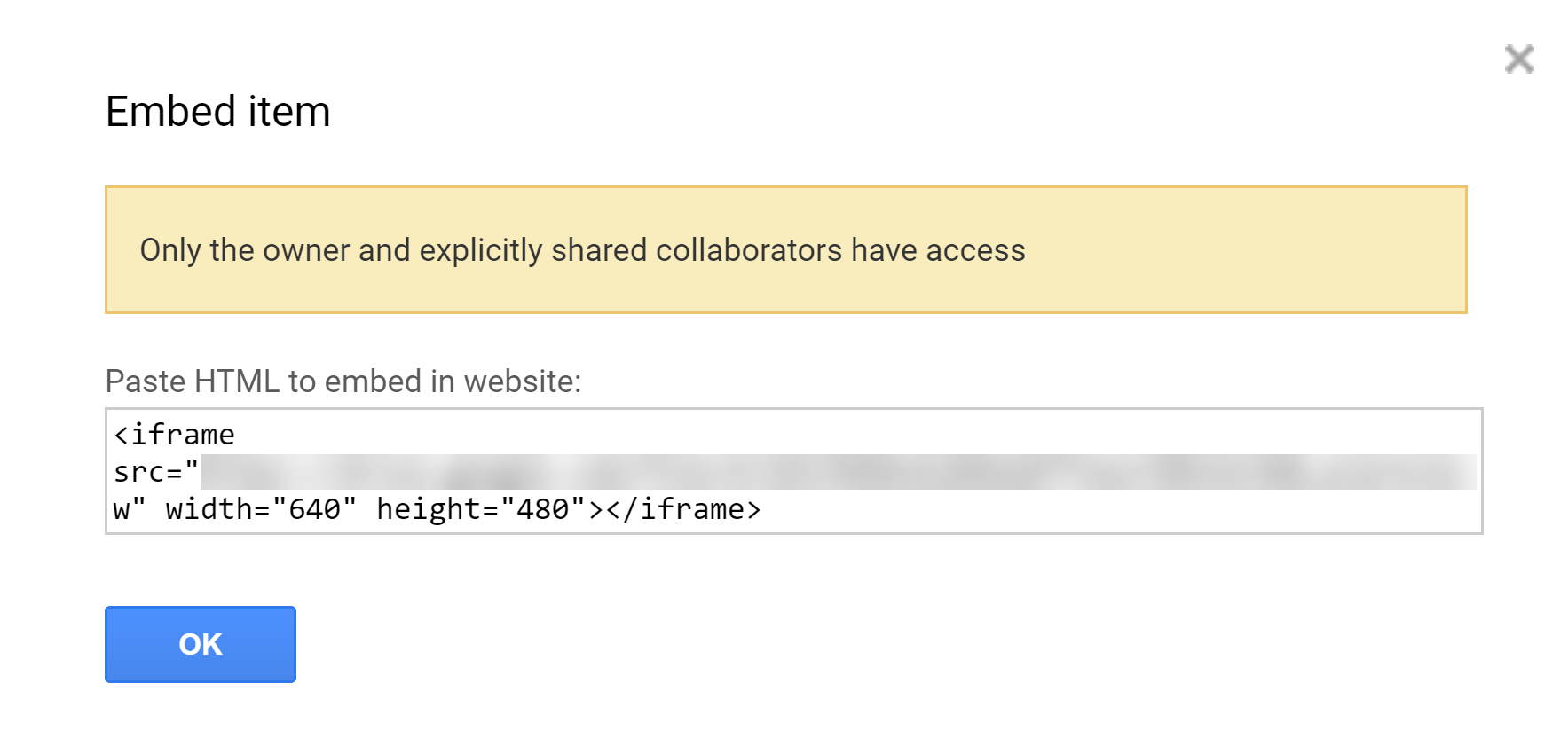Click the blurred URL in the embed code

click(838, 472)
